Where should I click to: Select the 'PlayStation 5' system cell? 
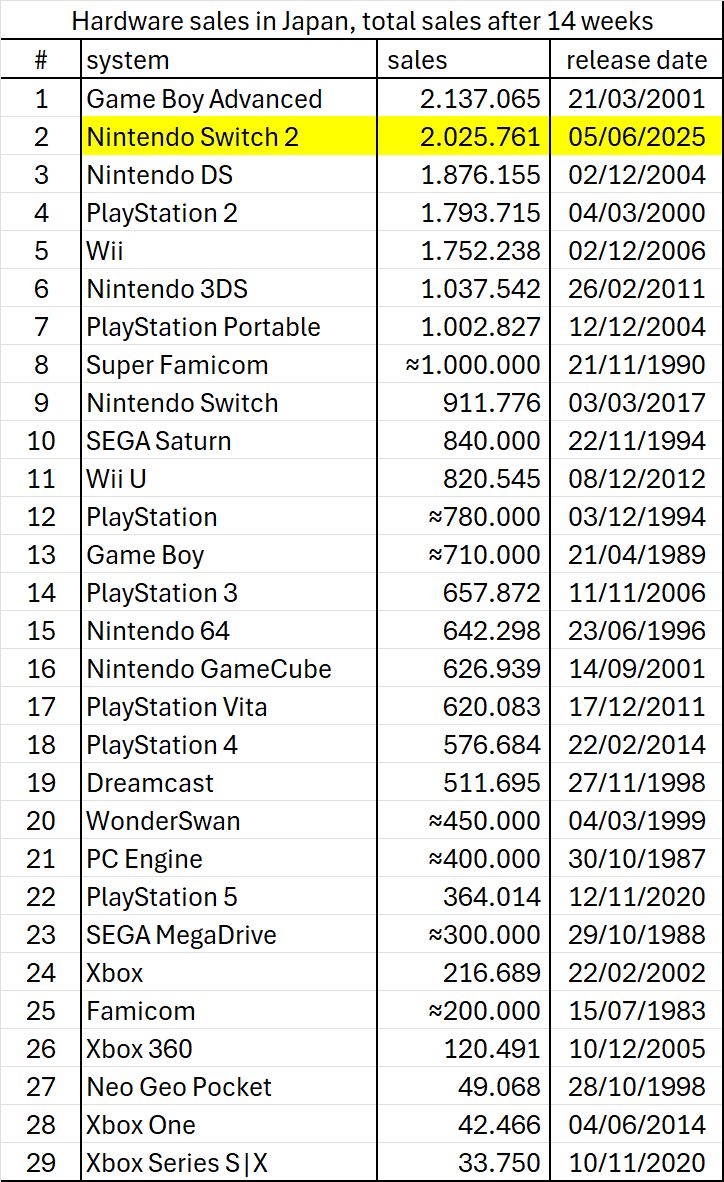229,896
